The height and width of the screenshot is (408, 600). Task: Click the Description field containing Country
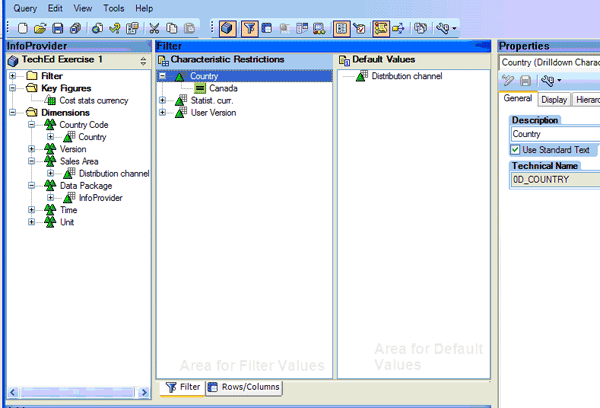556,134
